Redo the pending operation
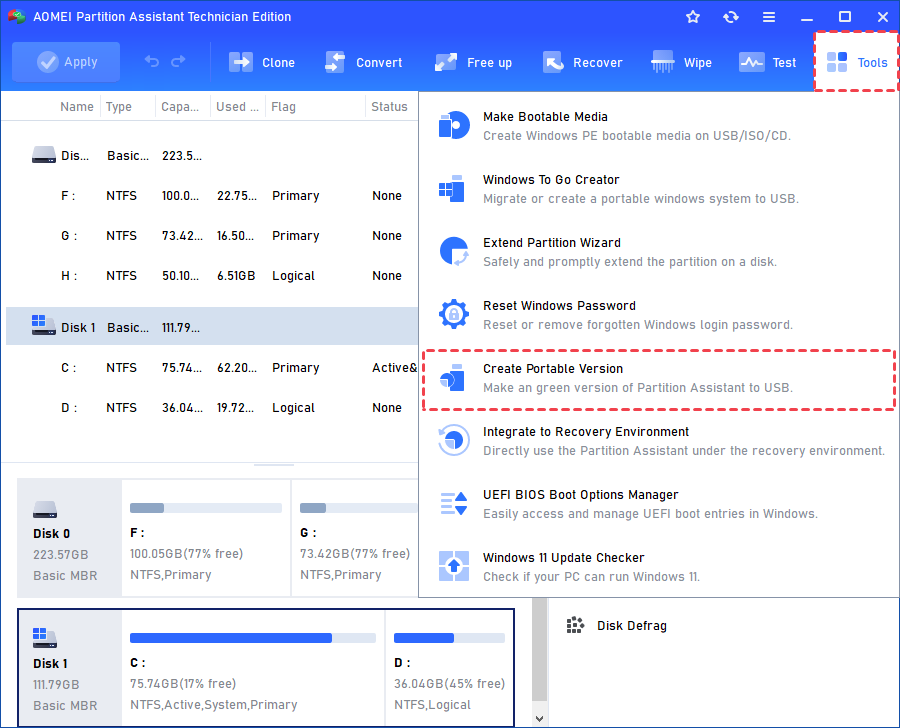 pyautogui.click(x=179, y=61)
